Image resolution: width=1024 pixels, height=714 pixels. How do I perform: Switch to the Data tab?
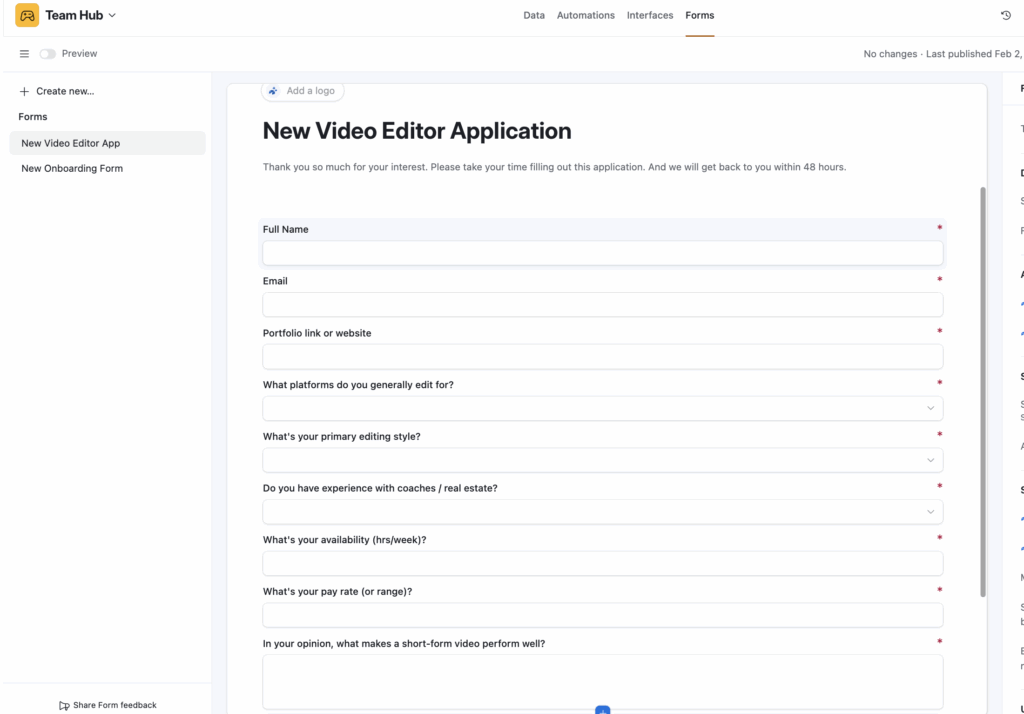point(534,15)
